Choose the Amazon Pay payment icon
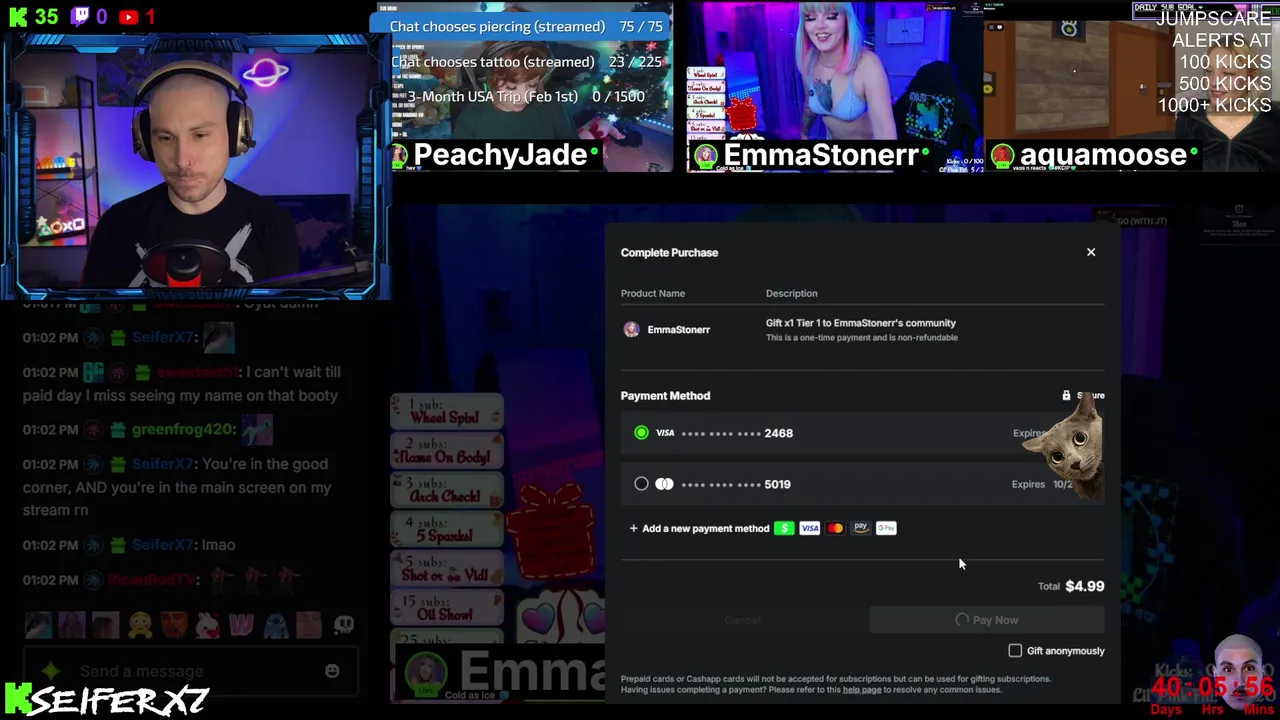Image resolution: width=1280 pixels, height=720 pixels. tap(861, 528)
